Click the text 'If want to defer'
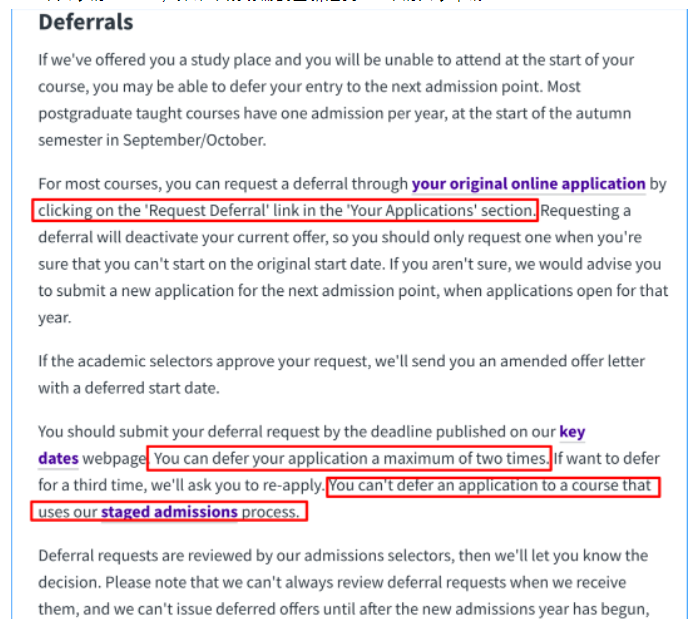This screenshot has width=696, height=619. pyautogui.click(x=606, y=458)
